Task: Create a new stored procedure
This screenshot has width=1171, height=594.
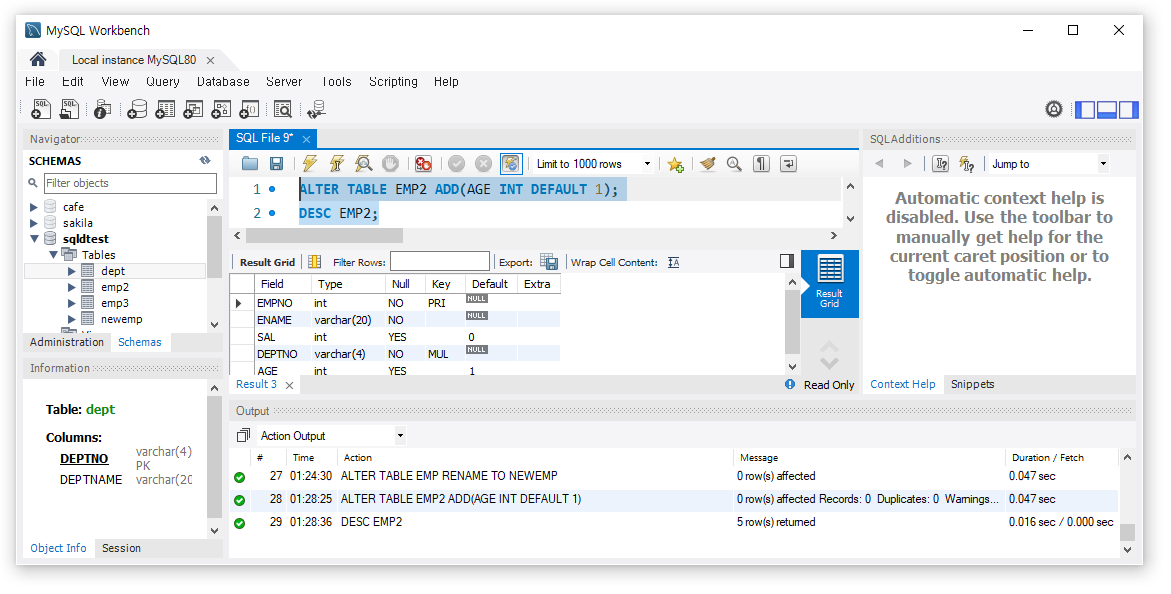Action: tap(221, 109)
